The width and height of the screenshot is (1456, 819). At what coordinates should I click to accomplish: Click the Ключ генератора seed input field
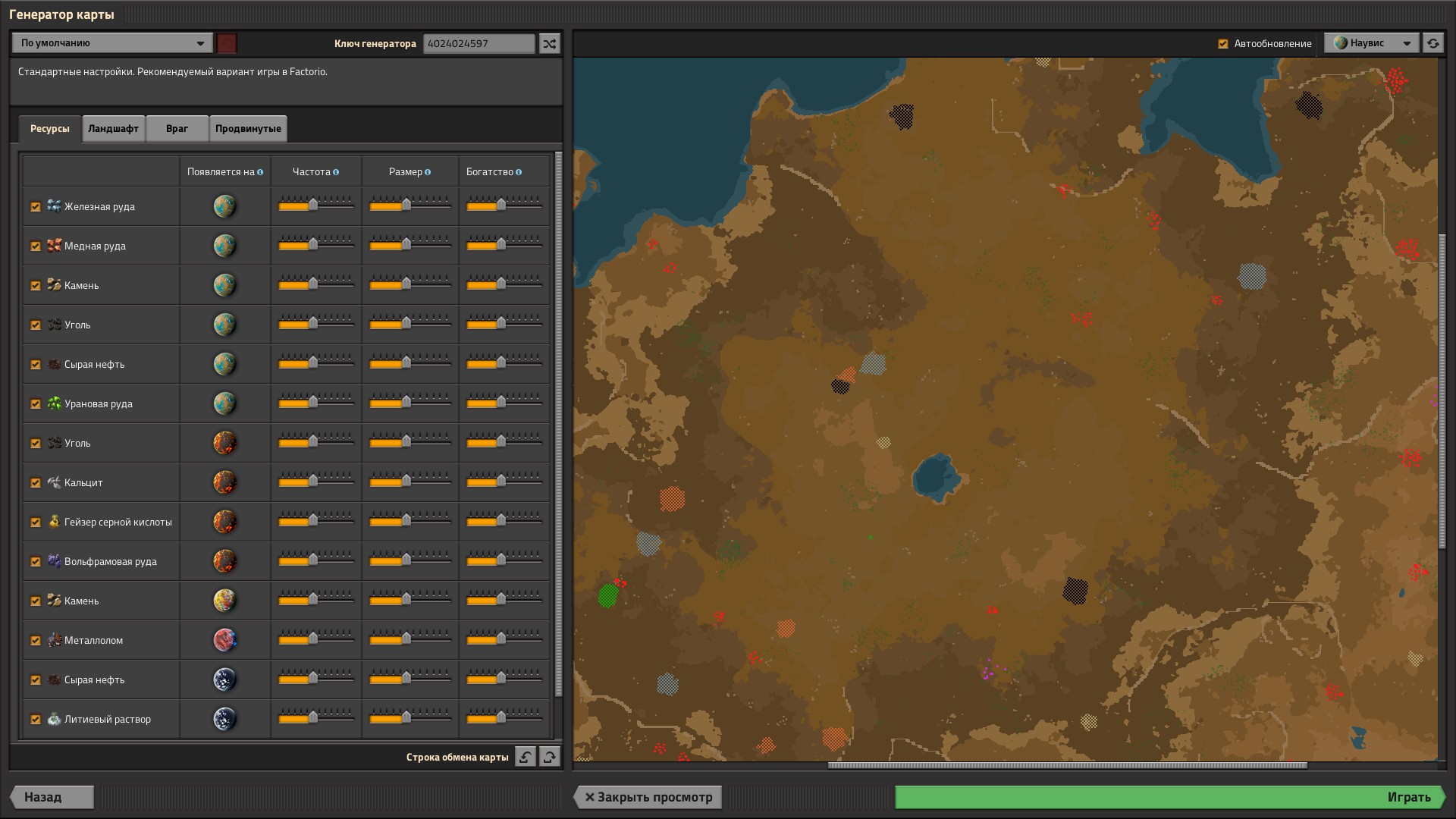tap(479, 43)
